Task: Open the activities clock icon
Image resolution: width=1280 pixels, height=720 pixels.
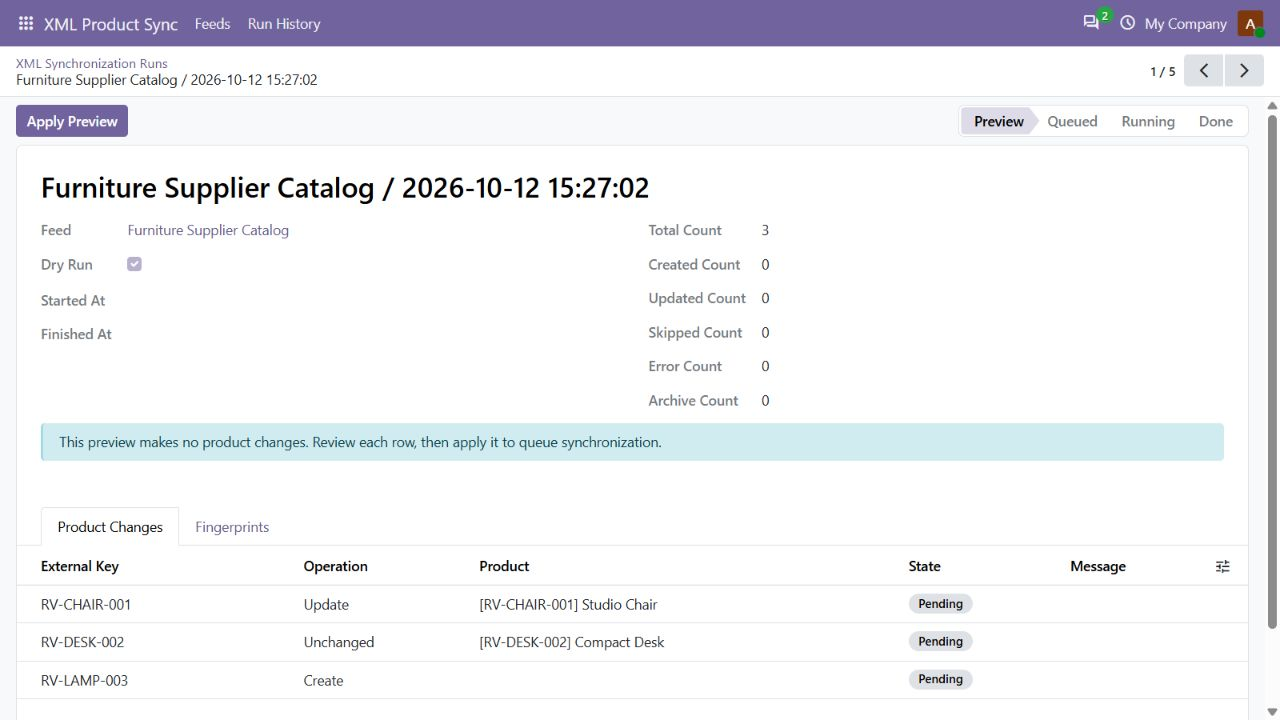Action: tap(1128, 23)
